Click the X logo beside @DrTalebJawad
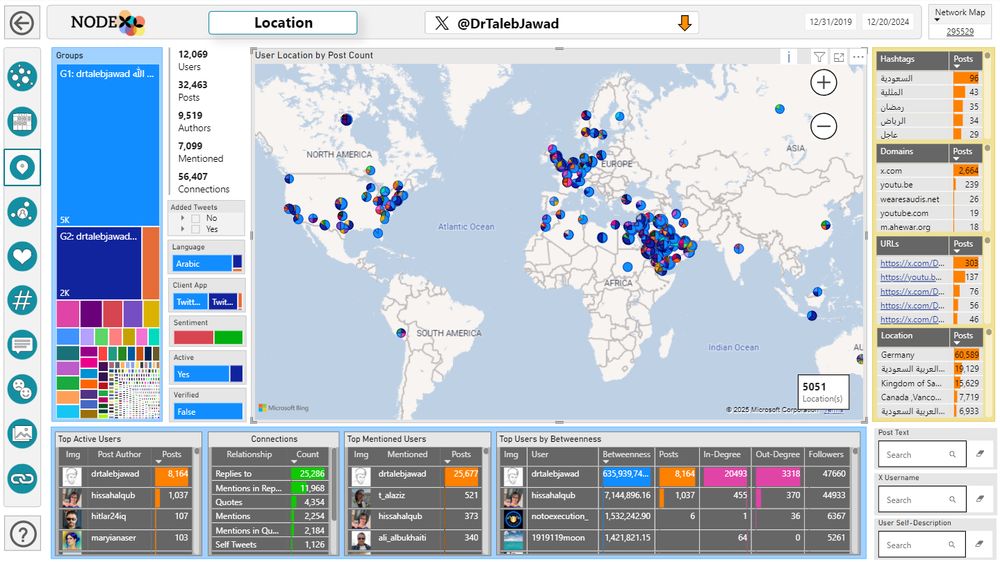The image size is (1000, 562). click(441, 24)
